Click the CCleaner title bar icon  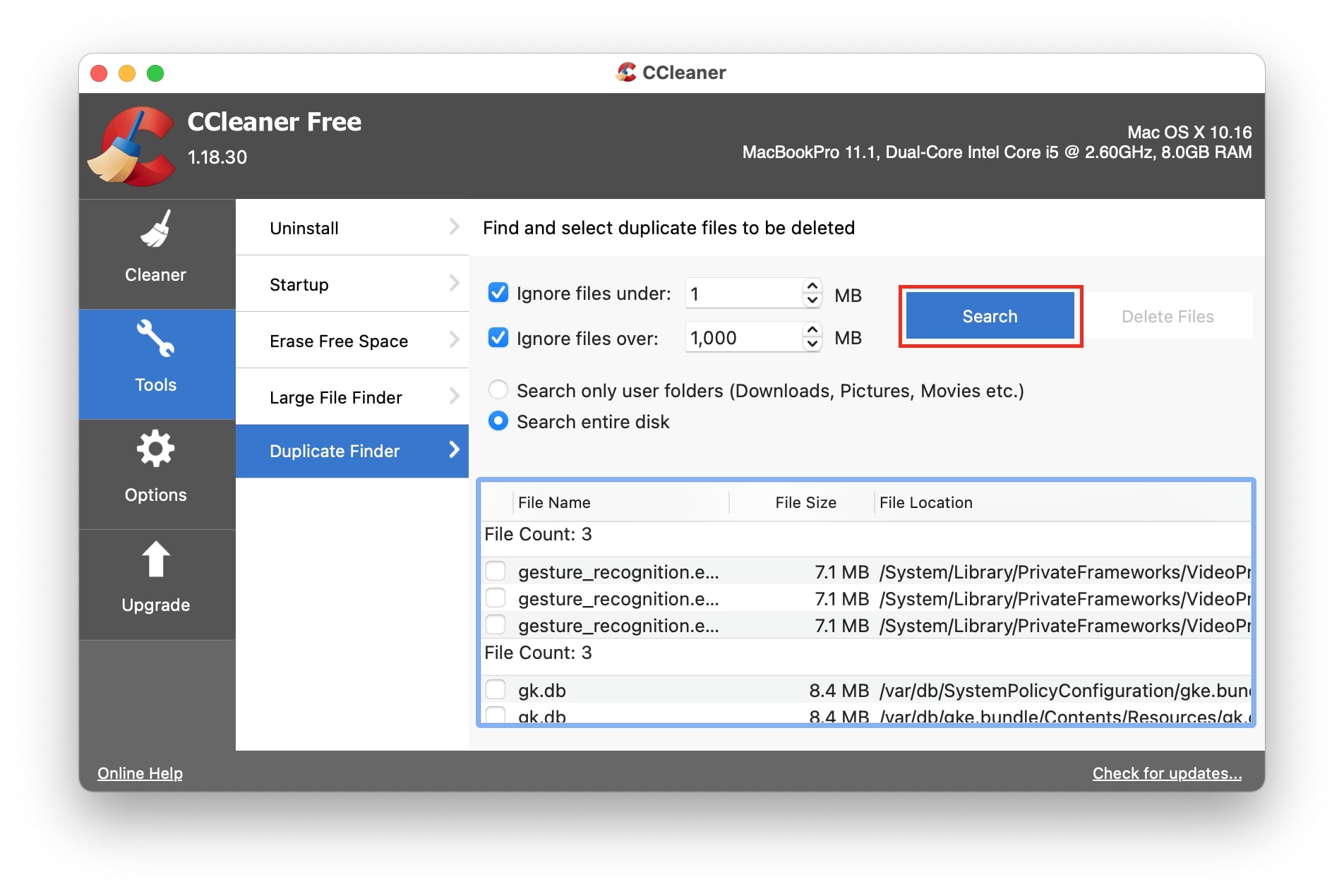(x=625, y=72)
